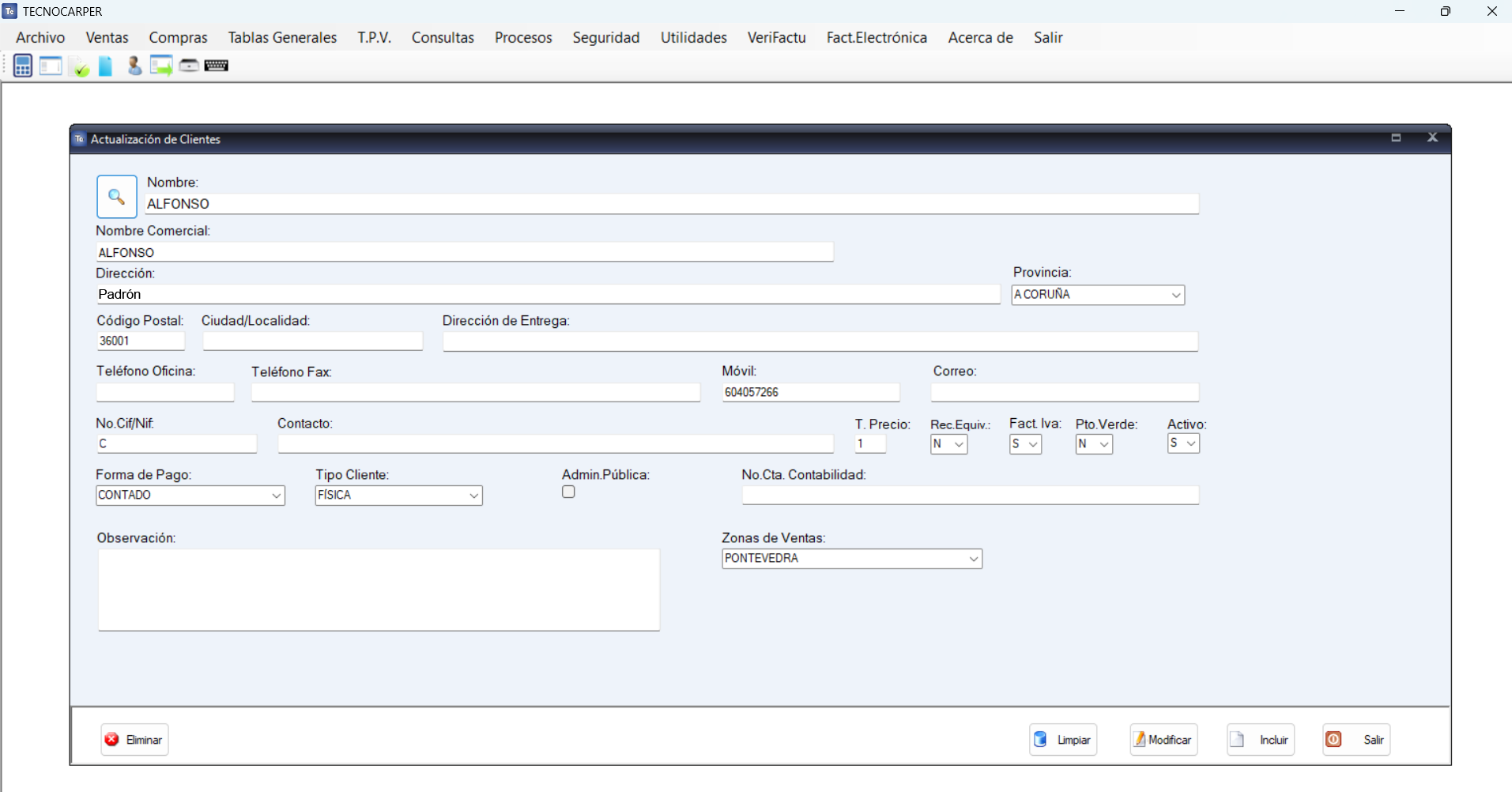Click the magnifying glass search icon beside Nombre

(x=117, y=197)
